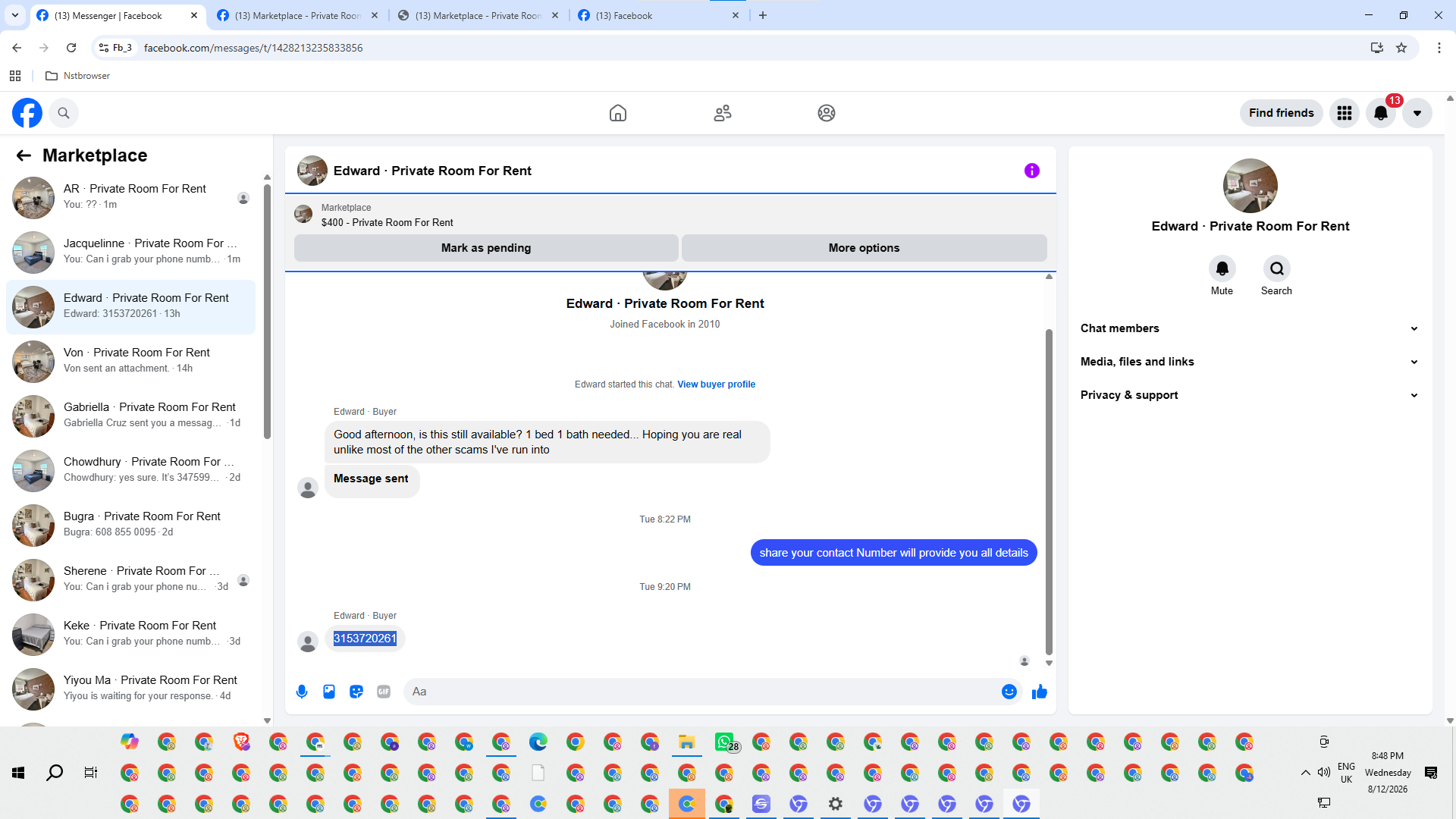The width and height of the screenshot is (1456, 819).
Task: Open the account dropdown arrow
Action: [1417, 113]
